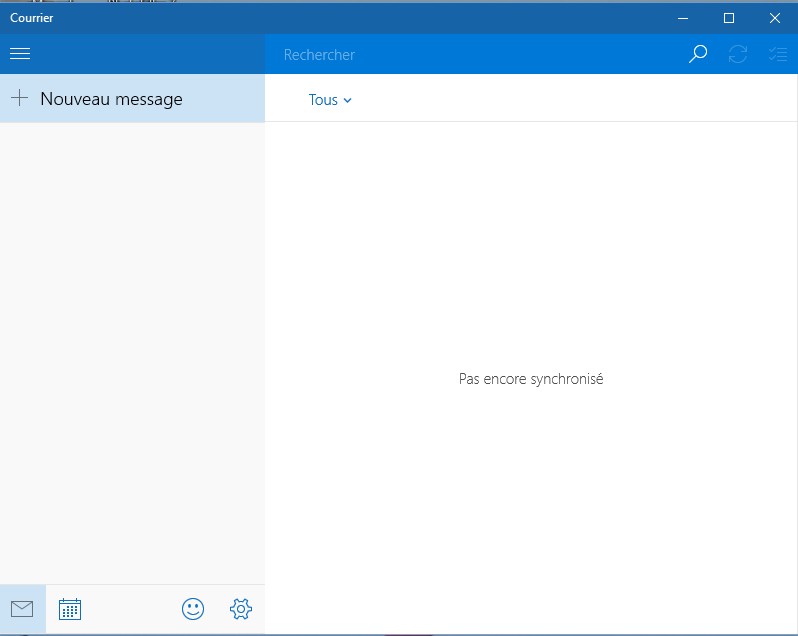Viewport: 798px width, 636px height.
Task: Click the chevron arrow next to Tous
Action: pos(348,101)
